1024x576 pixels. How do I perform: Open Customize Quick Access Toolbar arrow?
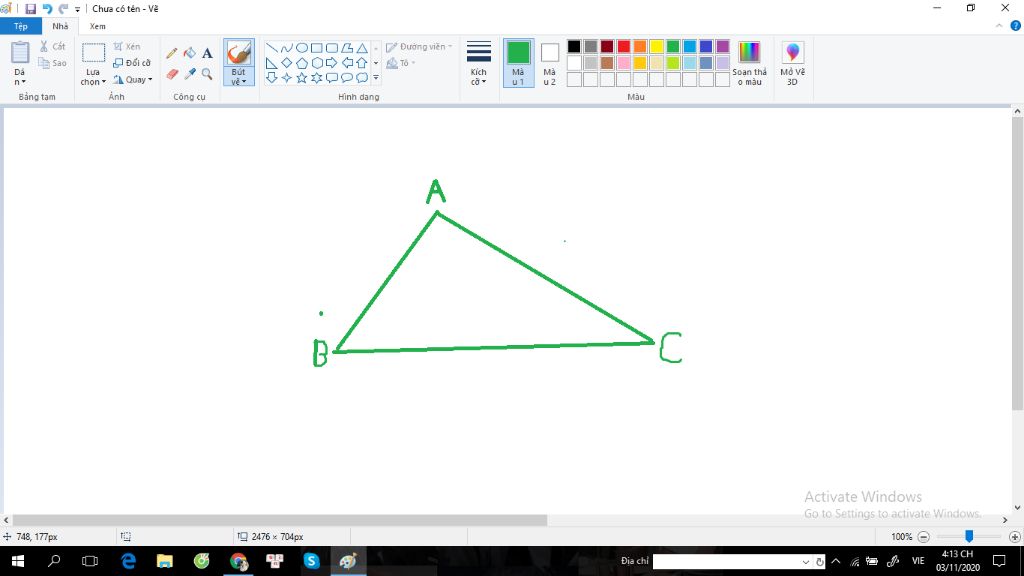[x=77, y=9]
